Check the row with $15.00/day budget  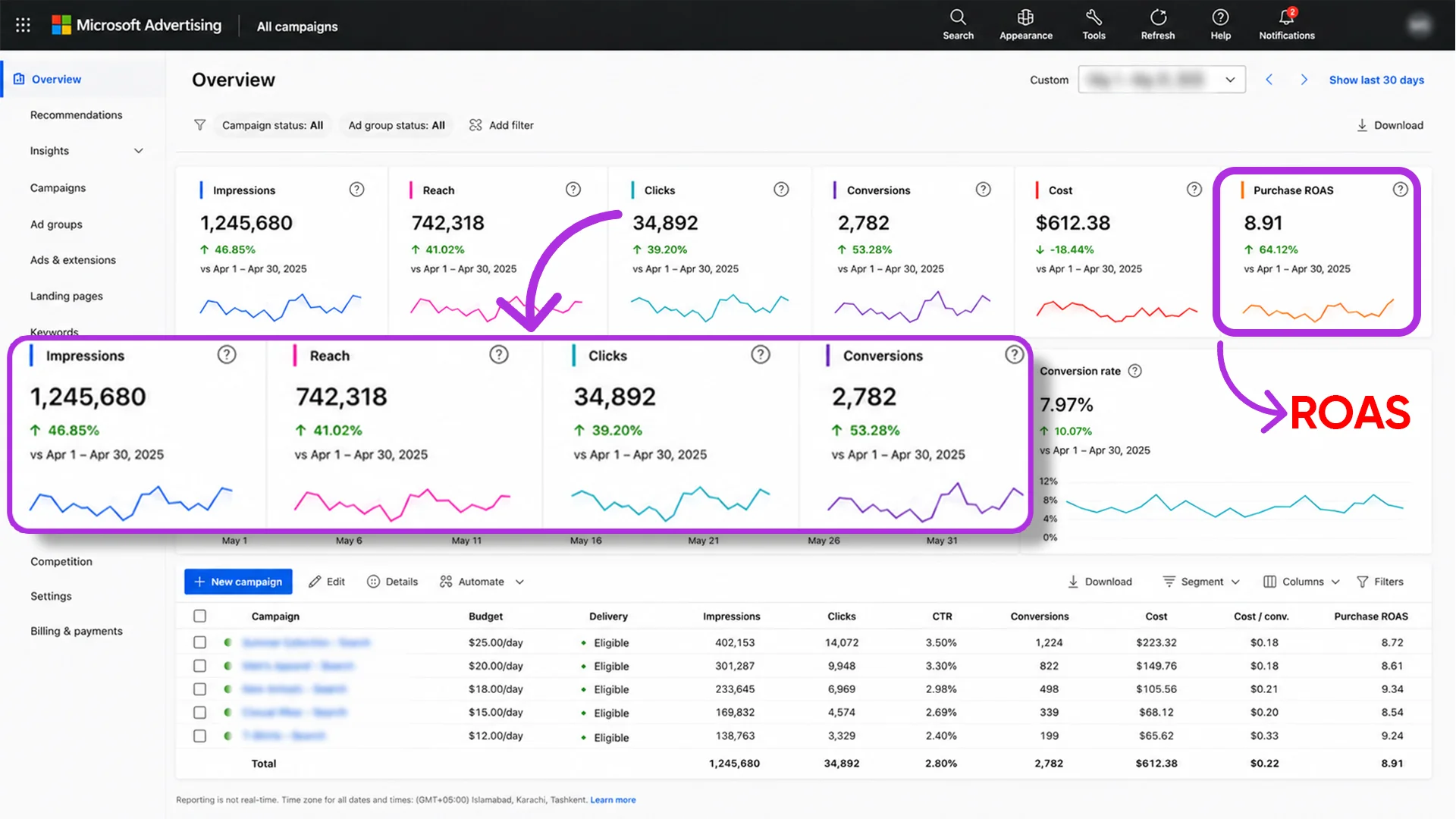pyautogui.click(x=199, y=713)
